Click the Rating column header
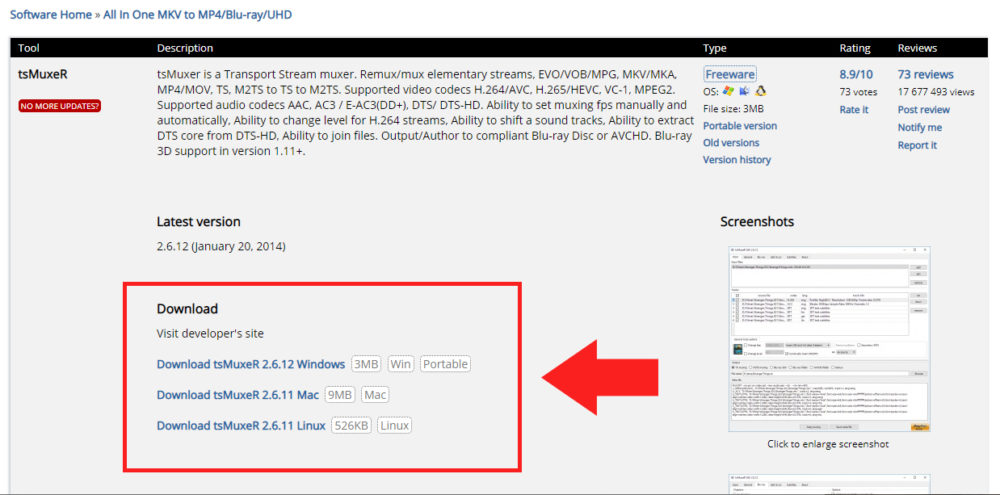Viewport: 1000px width, 495px height. point(855,48)
